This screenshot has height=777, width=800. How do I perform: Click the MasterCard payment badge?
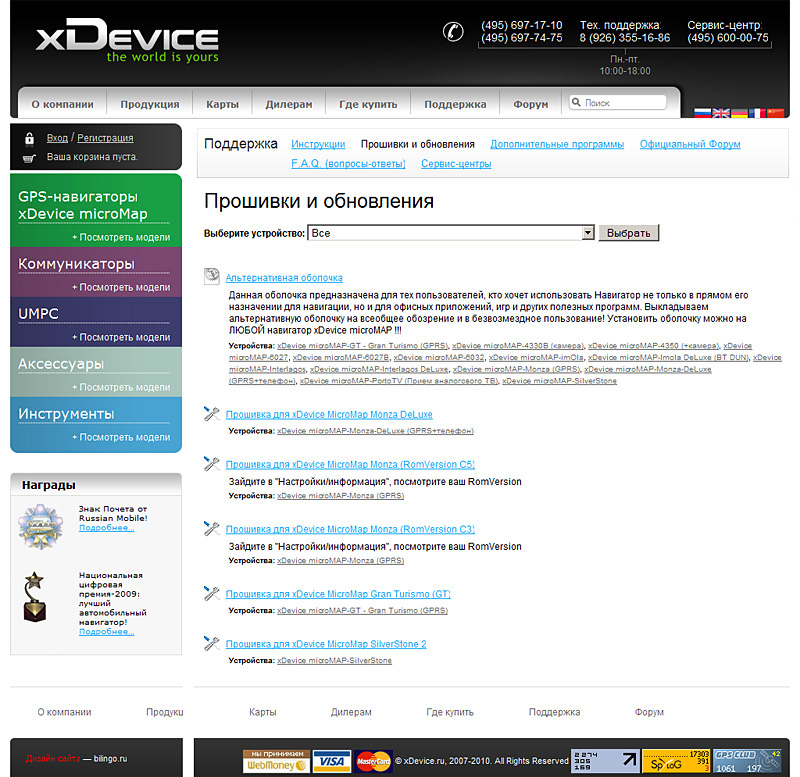(373, 761)
